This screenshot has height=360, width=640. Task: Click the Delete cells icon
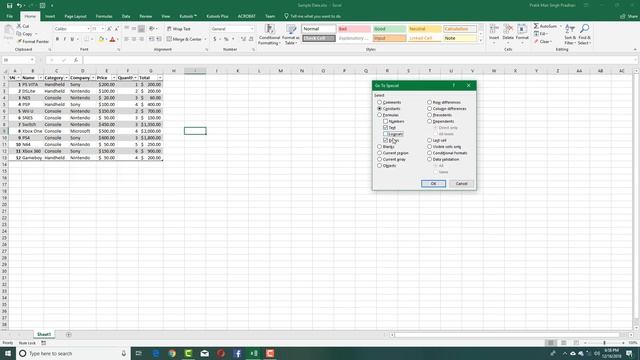click(x=508, y=29)
